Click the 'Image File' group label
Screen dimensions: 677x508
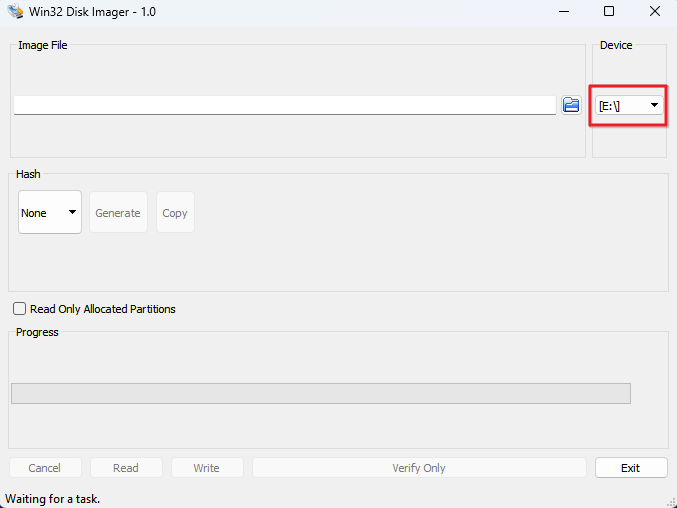tap(43, 45)
